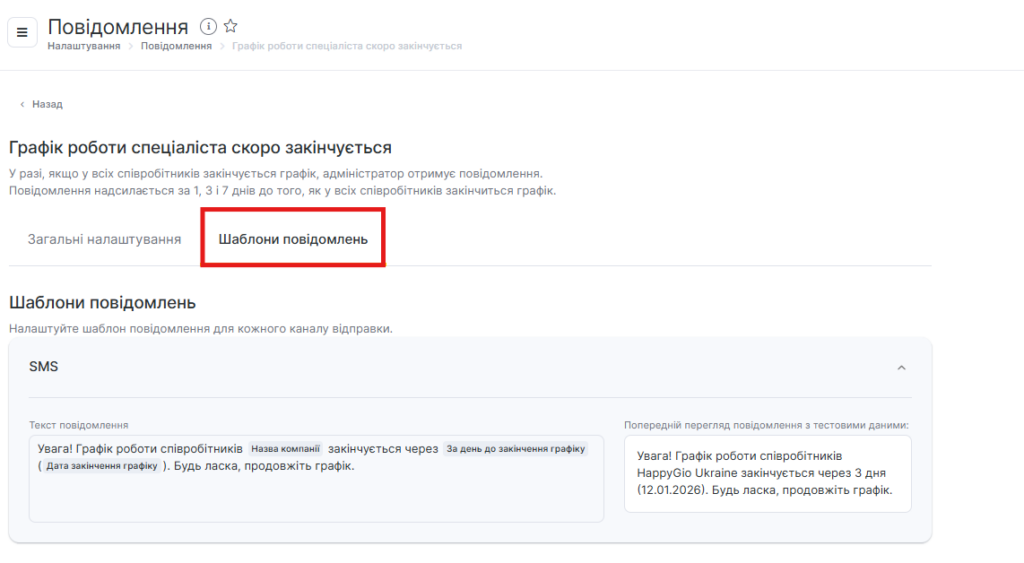Click the SMS section header title
Image resolution: width=1024 pixels, height=563 pixels.
click(x=44, y=367)
